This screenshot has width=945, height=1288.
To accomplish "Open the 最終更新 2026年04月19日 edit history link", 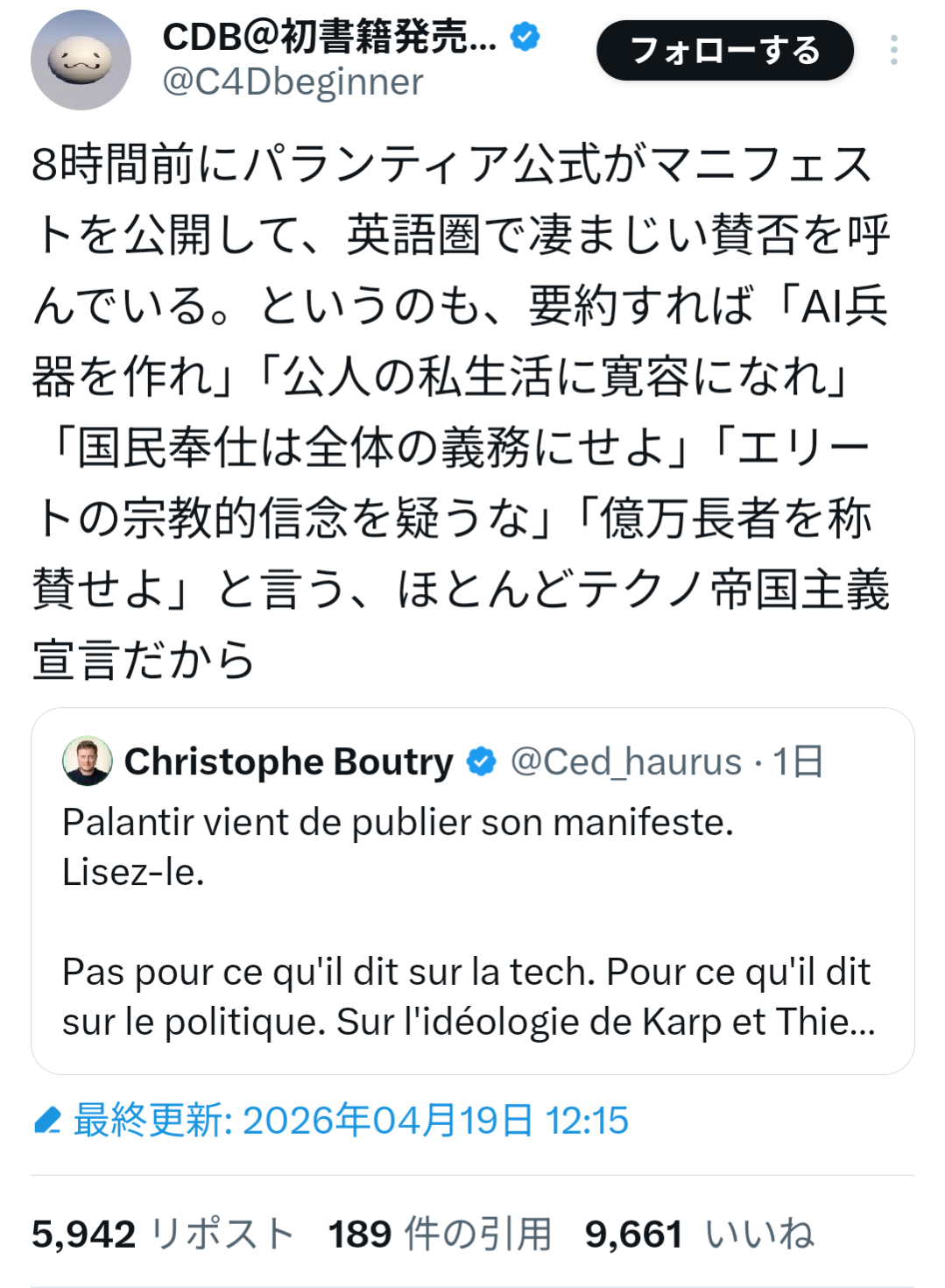I will click(x=350, y=1121).
